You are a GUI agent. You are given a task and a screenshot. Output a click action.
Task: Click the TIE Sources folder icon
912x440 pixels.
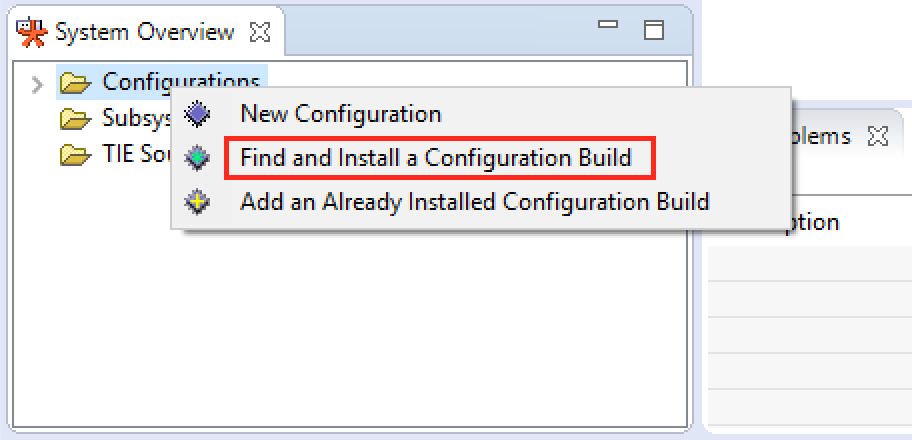tap(73, 155)
